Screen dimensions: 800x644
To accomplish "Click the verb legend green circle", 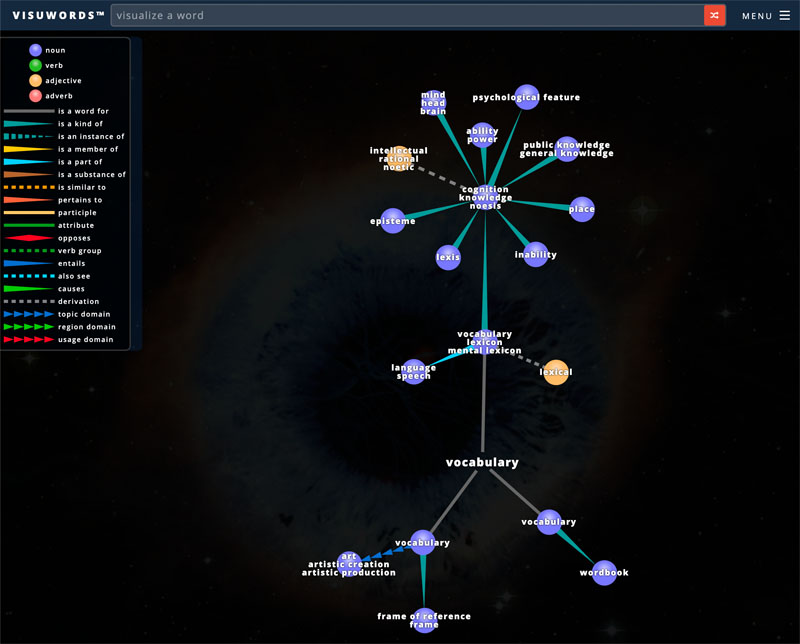I will click(x=35, y=65).
